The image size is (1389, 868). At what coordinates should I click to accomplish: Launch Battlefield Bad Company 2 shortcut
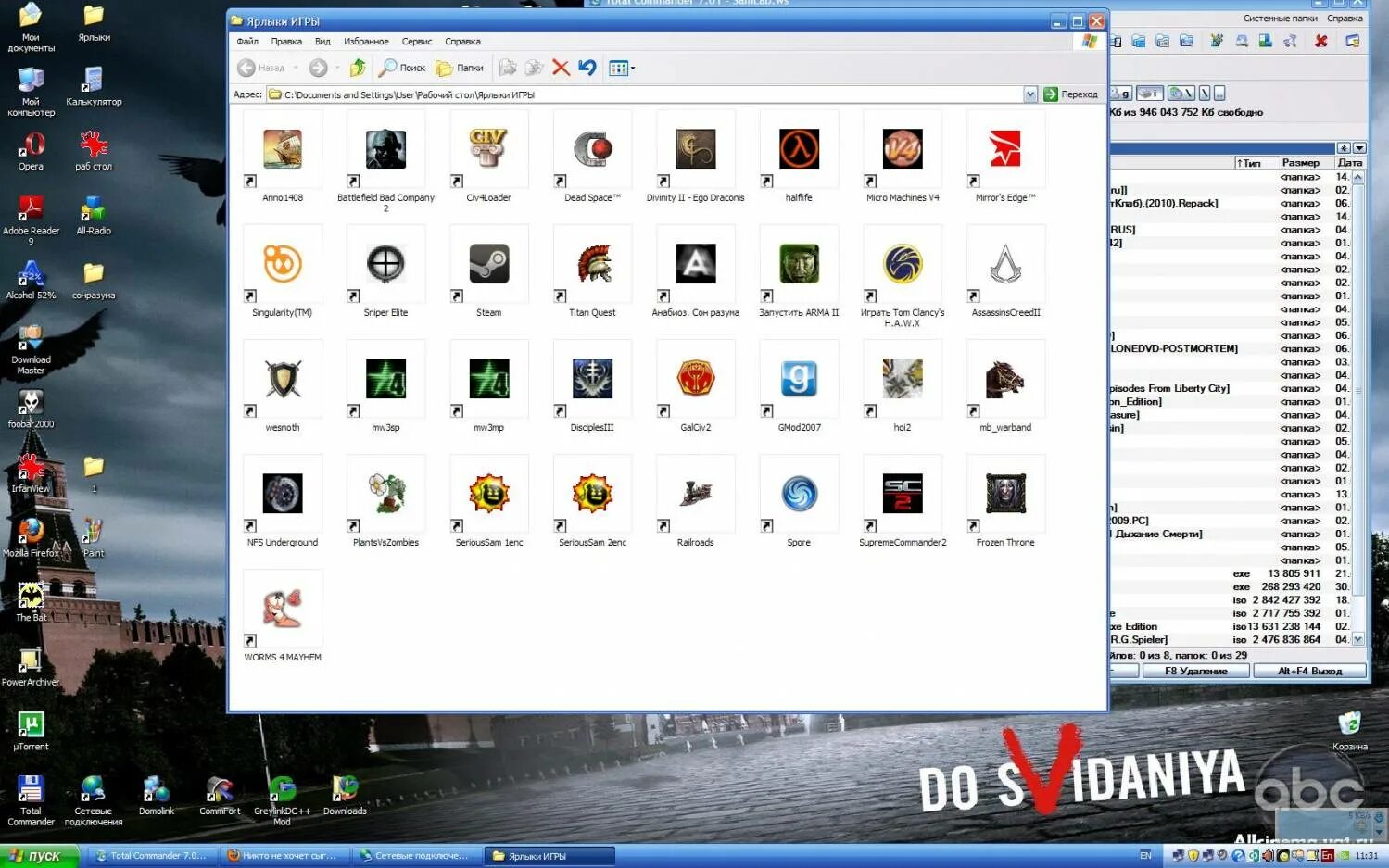pyautogui.click(x=385, y=149)
